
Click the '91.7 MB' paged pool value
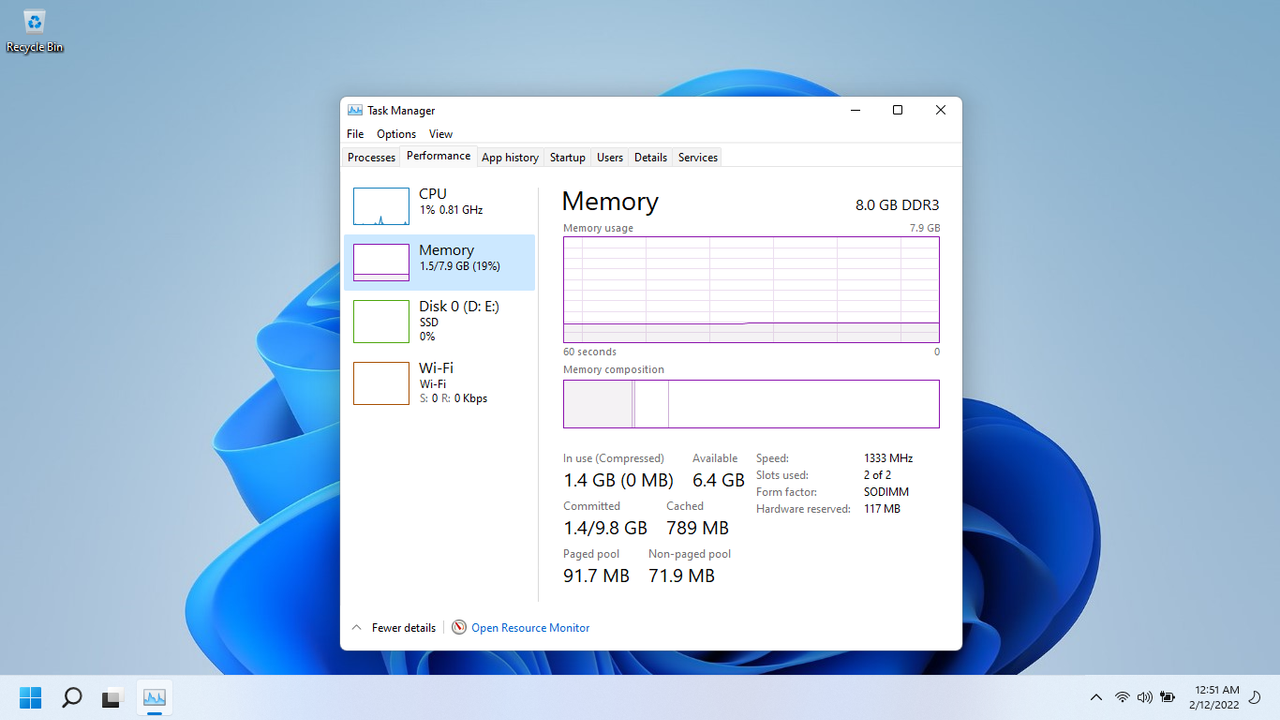[x=596, y=576]
